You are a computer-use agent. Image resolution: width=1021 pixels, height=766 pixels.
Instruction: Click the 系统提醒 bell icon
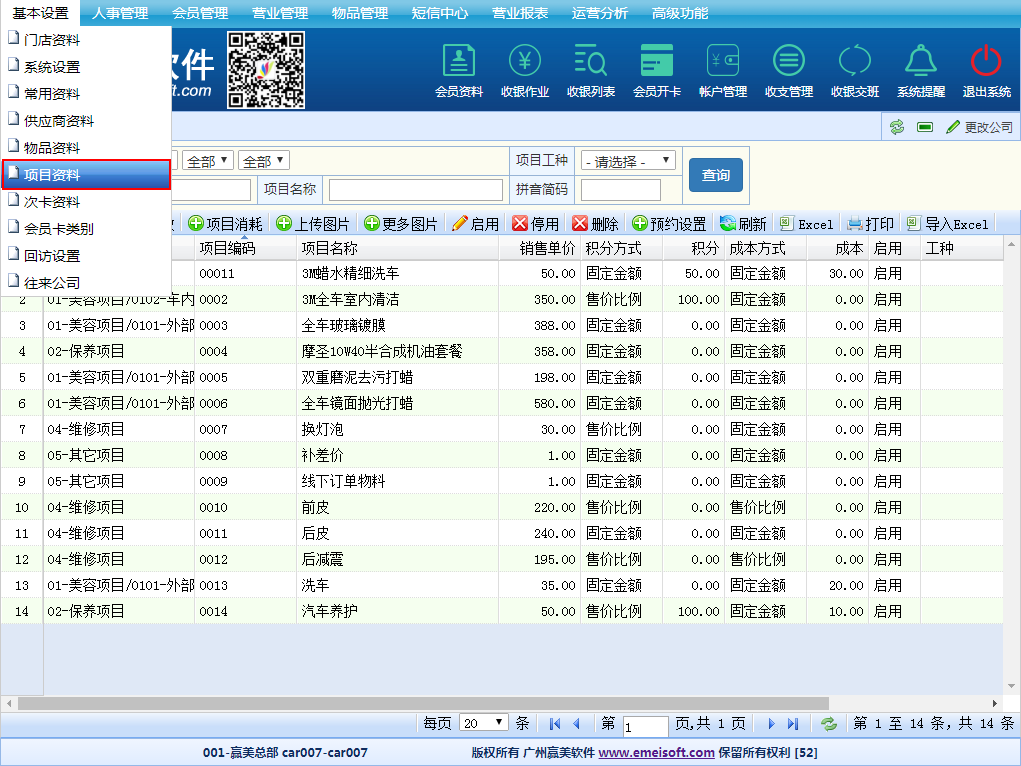coord(921,62)
